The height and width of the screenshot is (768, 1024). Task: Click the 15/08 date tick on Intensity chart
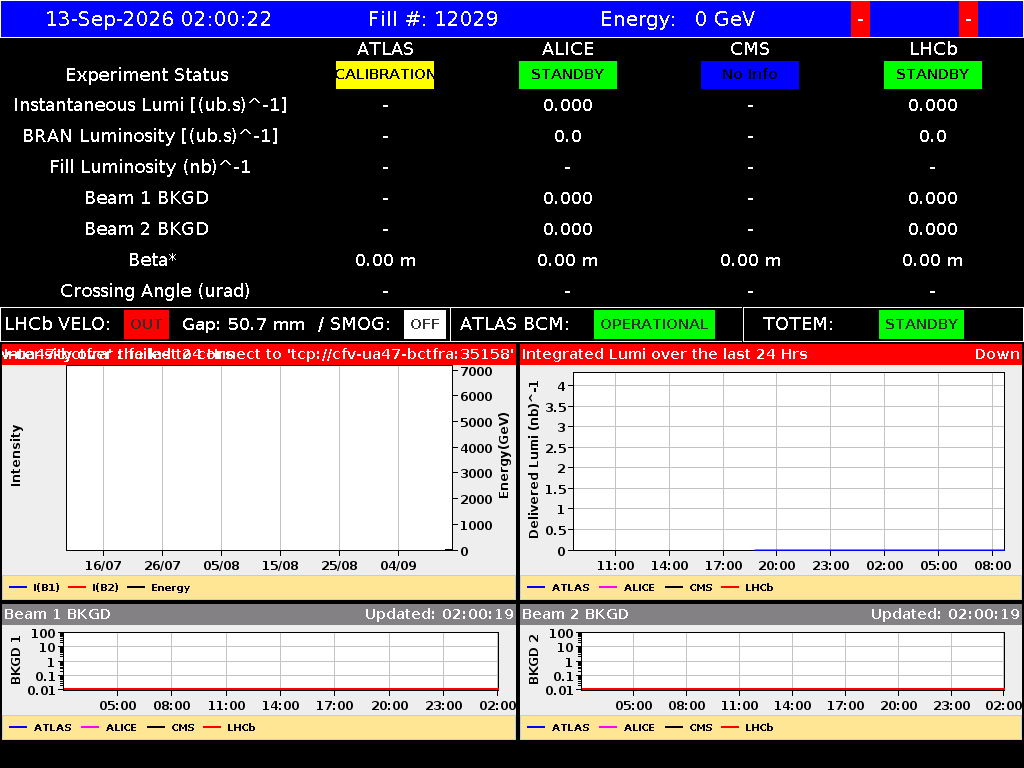click(280, 566)
